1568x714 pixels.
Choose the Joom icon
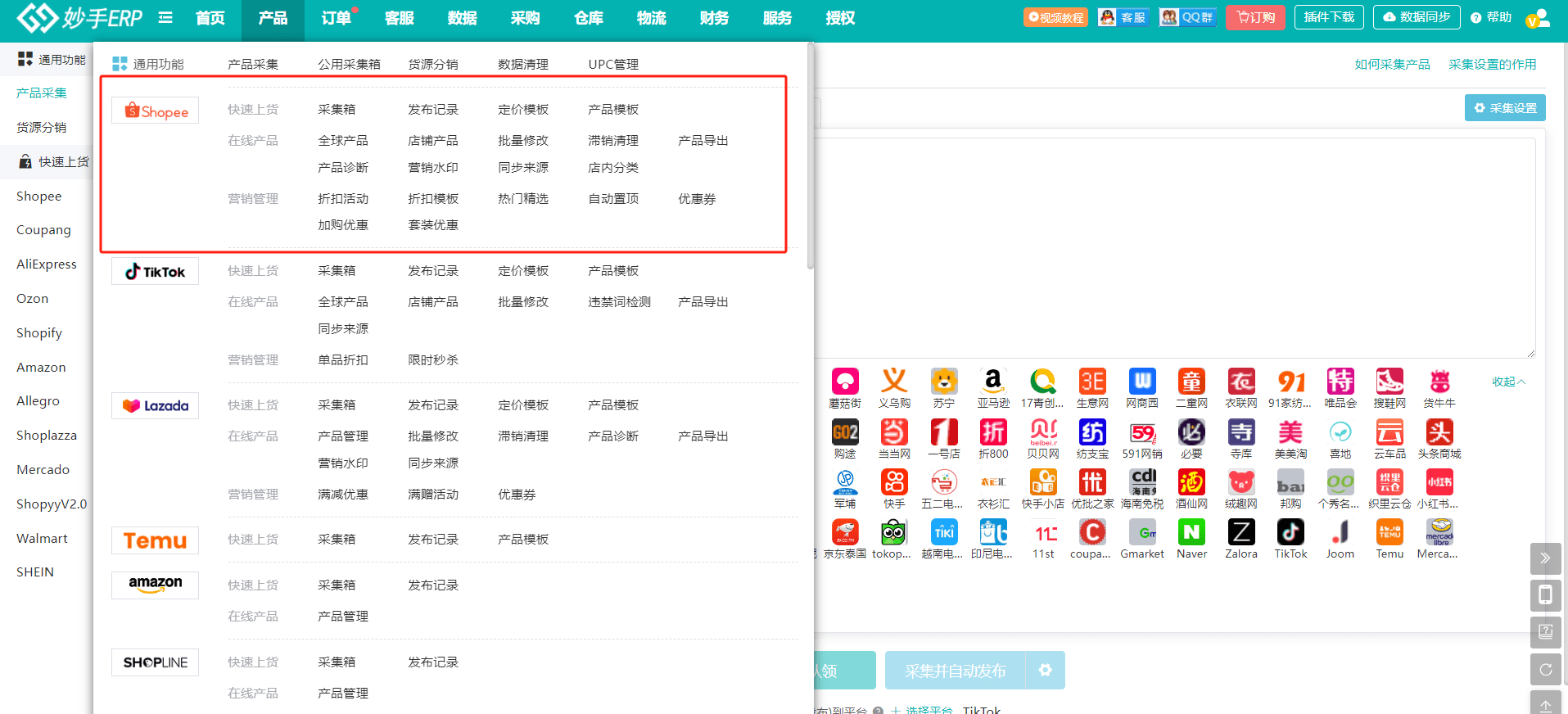click(x=1340, y=532)
